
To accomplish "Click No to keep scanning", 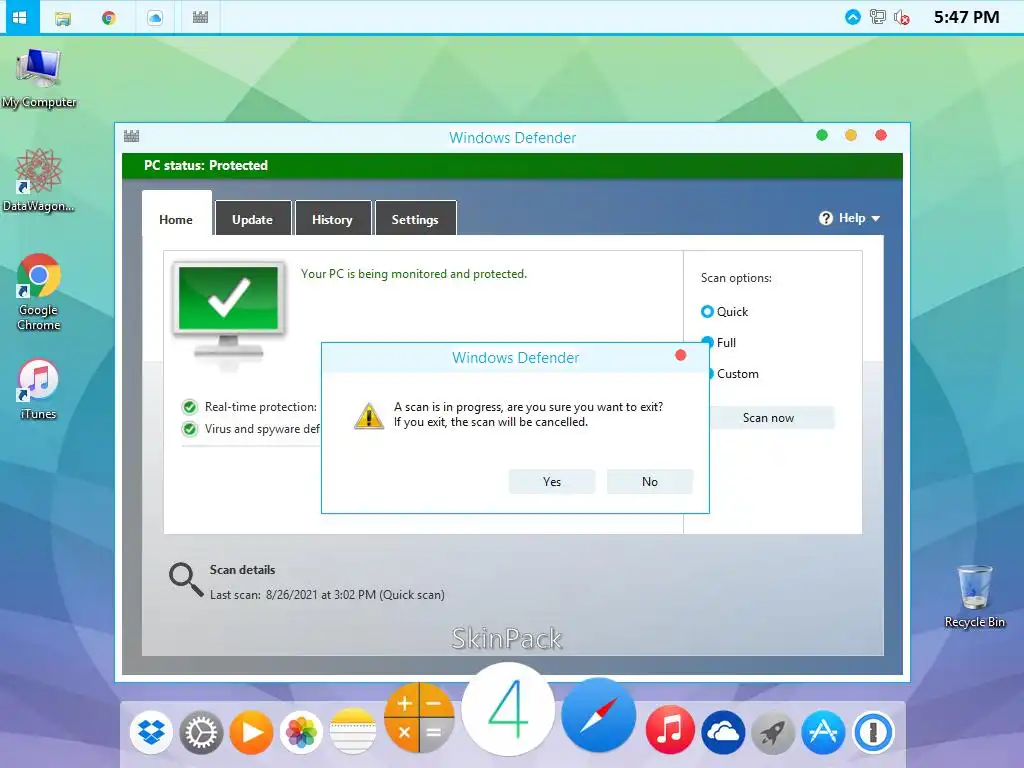I will coord(650,481).
